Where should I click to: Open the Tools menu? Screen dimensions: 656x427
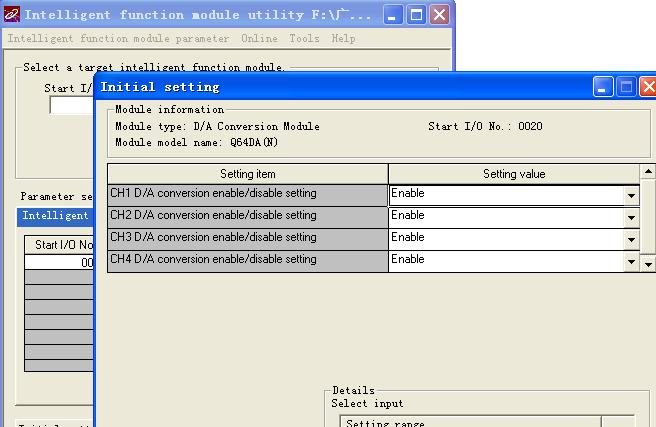304,39
